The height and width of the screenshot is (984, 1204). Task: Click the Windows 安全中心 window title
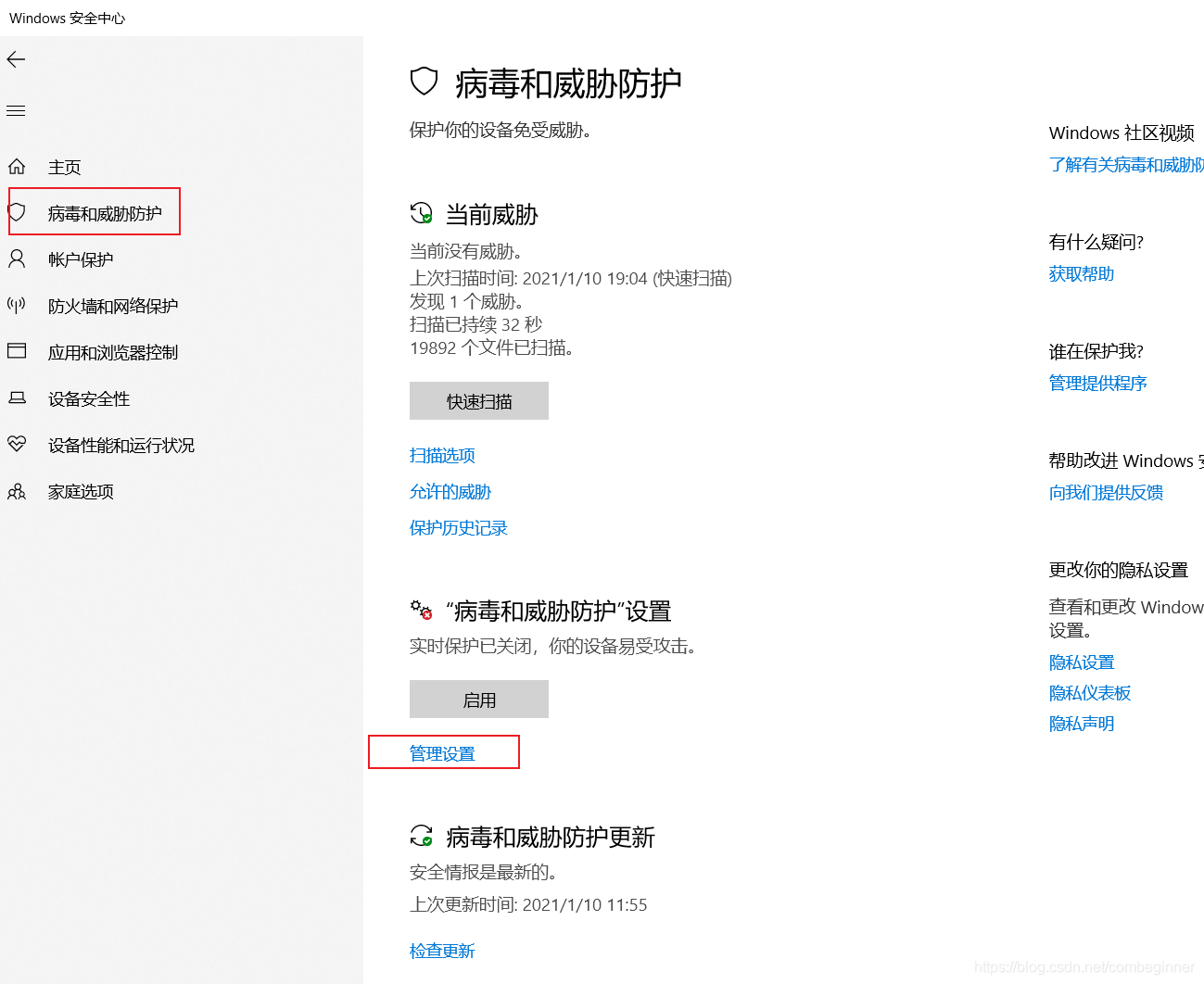[x=67, y=18]
